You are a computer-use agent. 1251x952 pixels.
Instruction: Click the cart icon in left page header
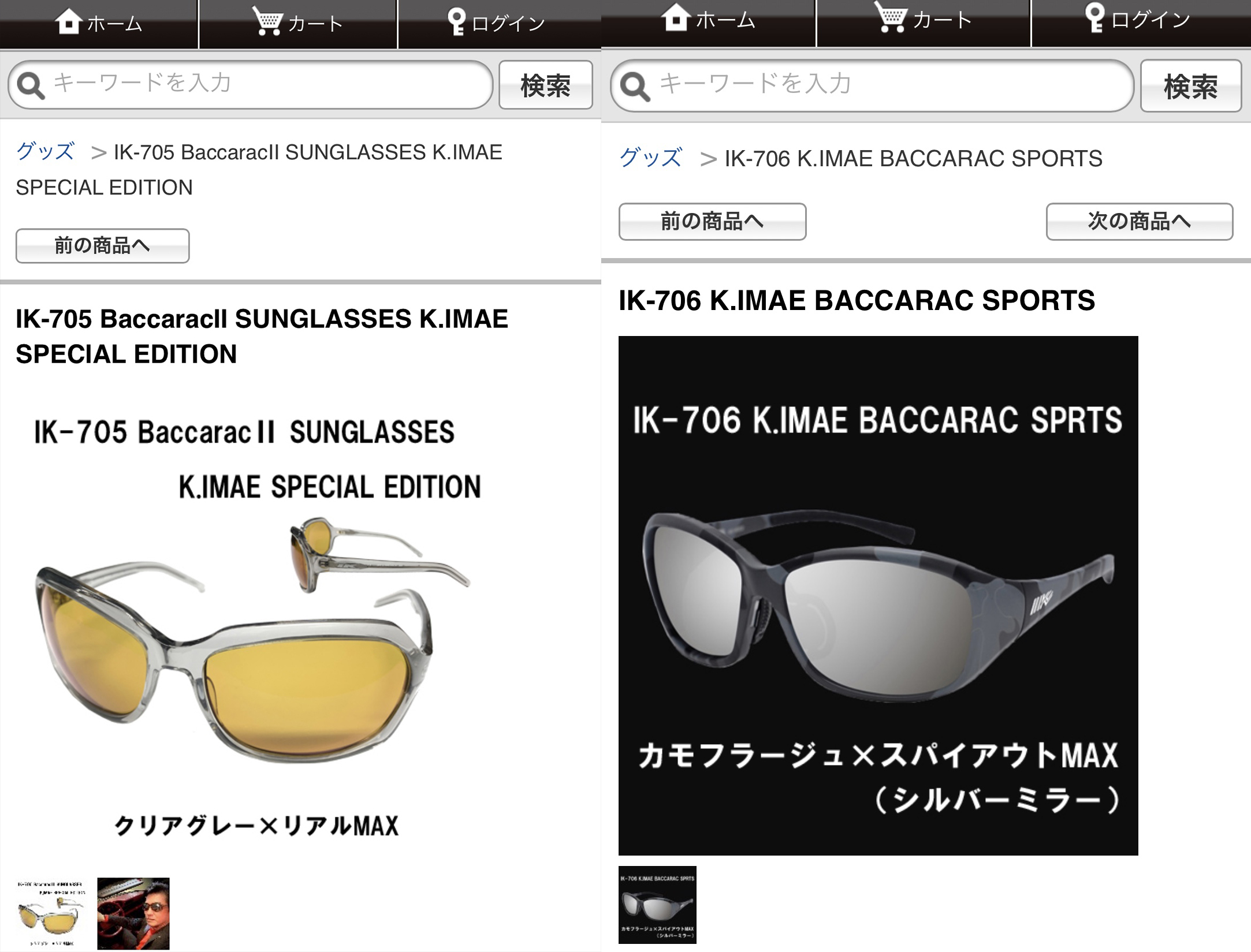coord(267,21)
